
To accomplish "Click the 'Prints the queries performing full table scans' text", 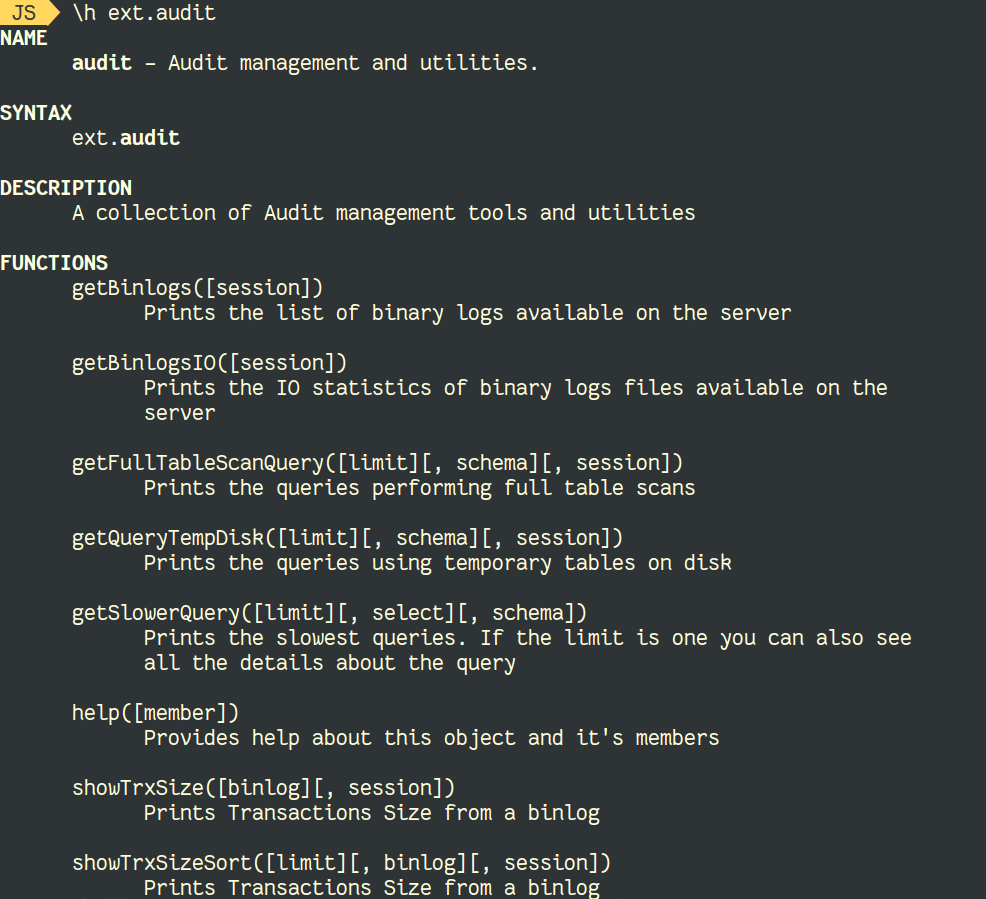I will tap(419, 488).
